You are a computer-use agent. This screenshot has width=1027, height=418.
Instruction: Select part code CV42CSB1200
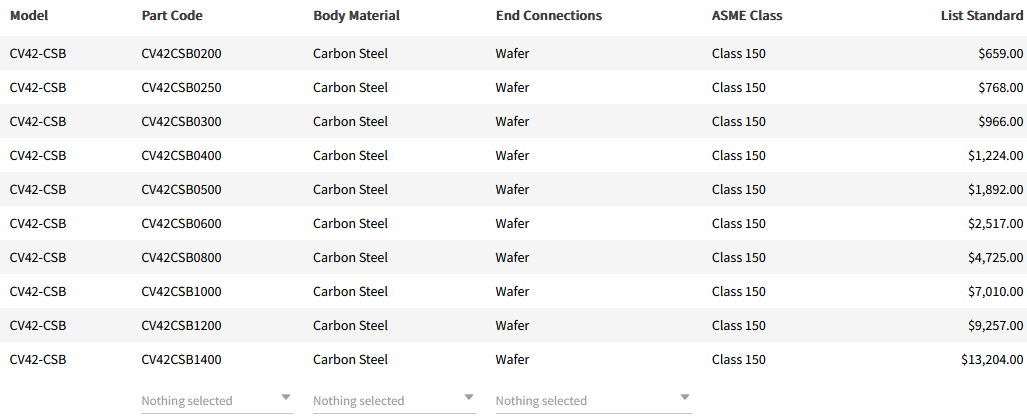[181, 325]
